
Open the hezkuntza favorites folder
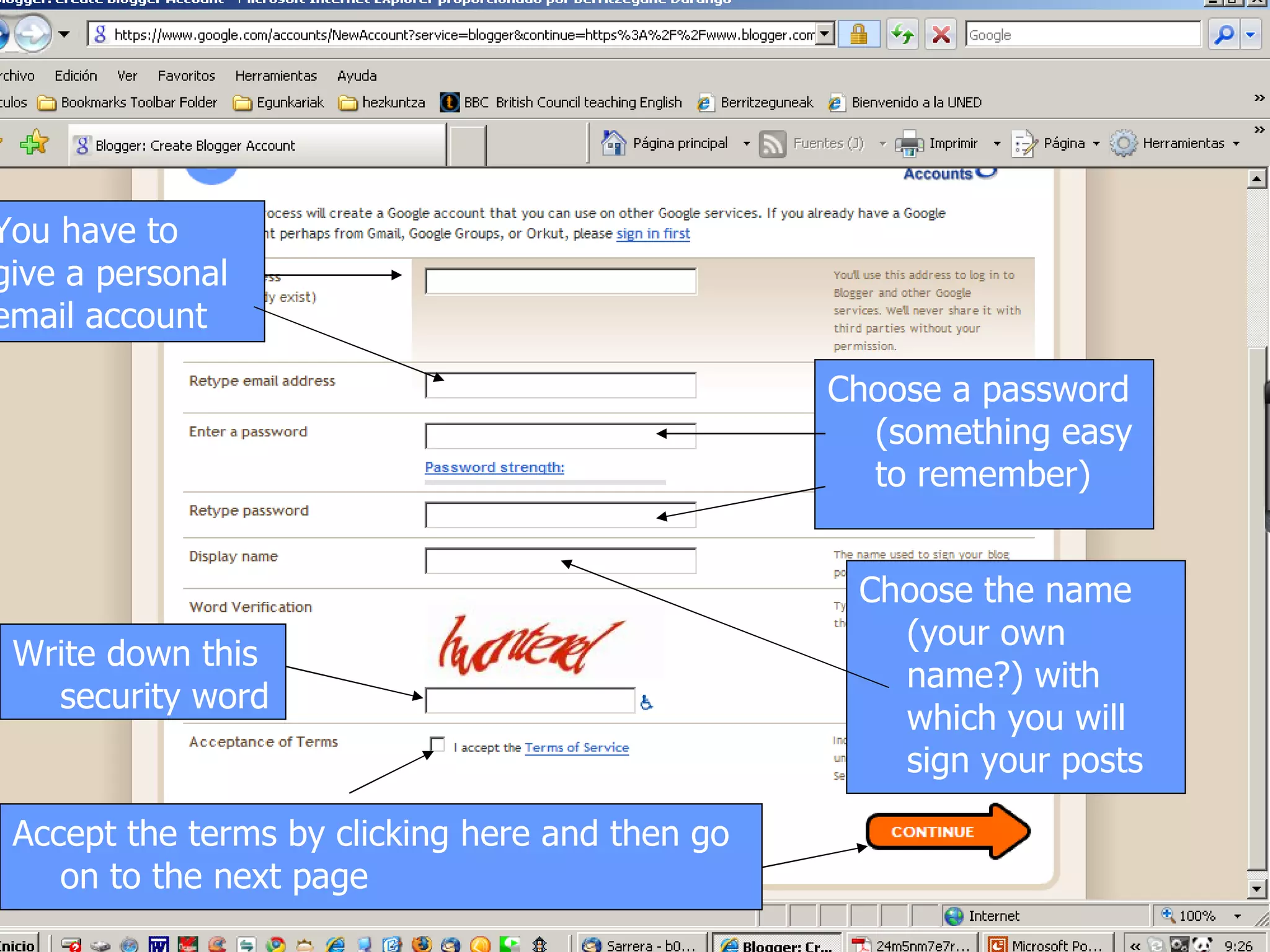tap(382, 102)
